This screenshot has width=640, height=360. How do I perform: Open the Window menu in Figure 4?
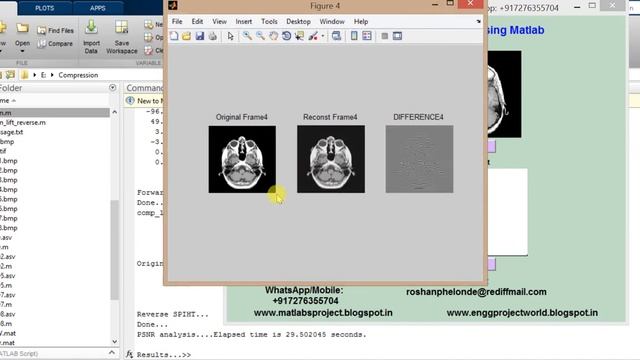click(x=332, y=21)
